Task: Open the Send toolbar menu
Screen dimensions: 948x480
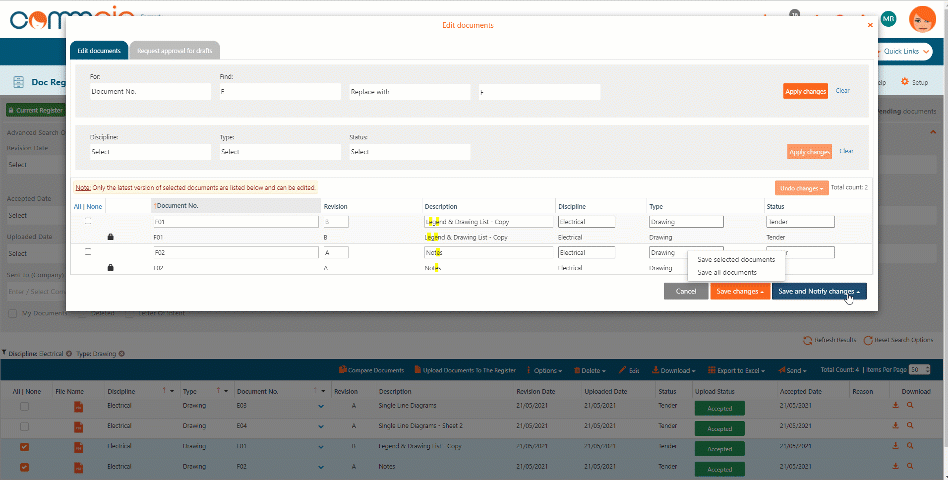Action: [x=794, y=371]
